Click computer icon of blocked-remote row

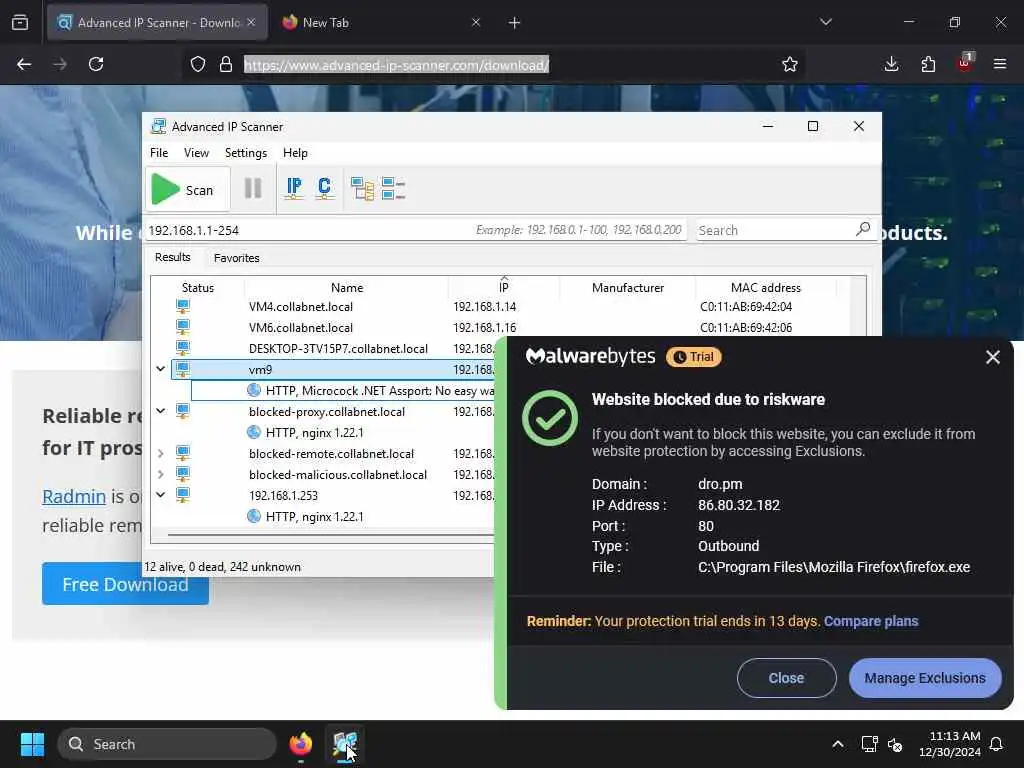click(x=183, y=453)
